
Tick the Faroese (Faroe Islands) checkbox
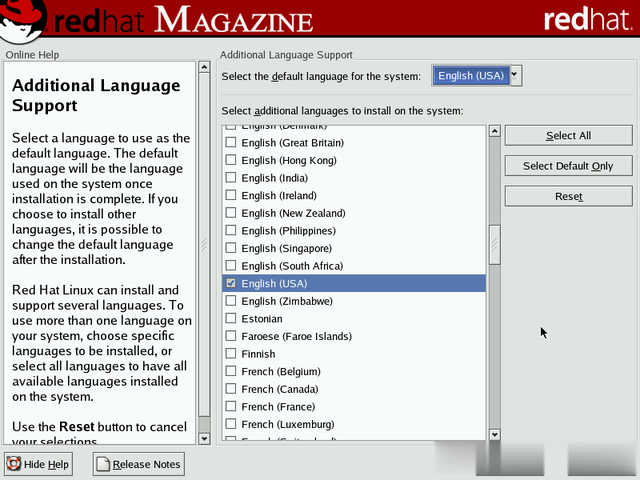pyautogui.click(x=231, y=336)
